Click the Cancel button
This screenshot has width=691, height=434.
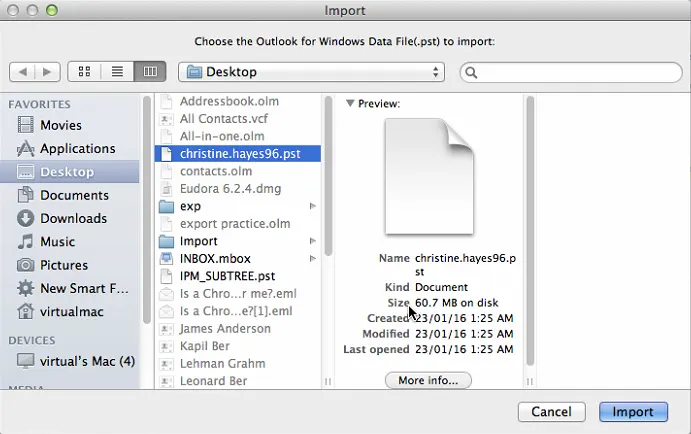(552, 412)
